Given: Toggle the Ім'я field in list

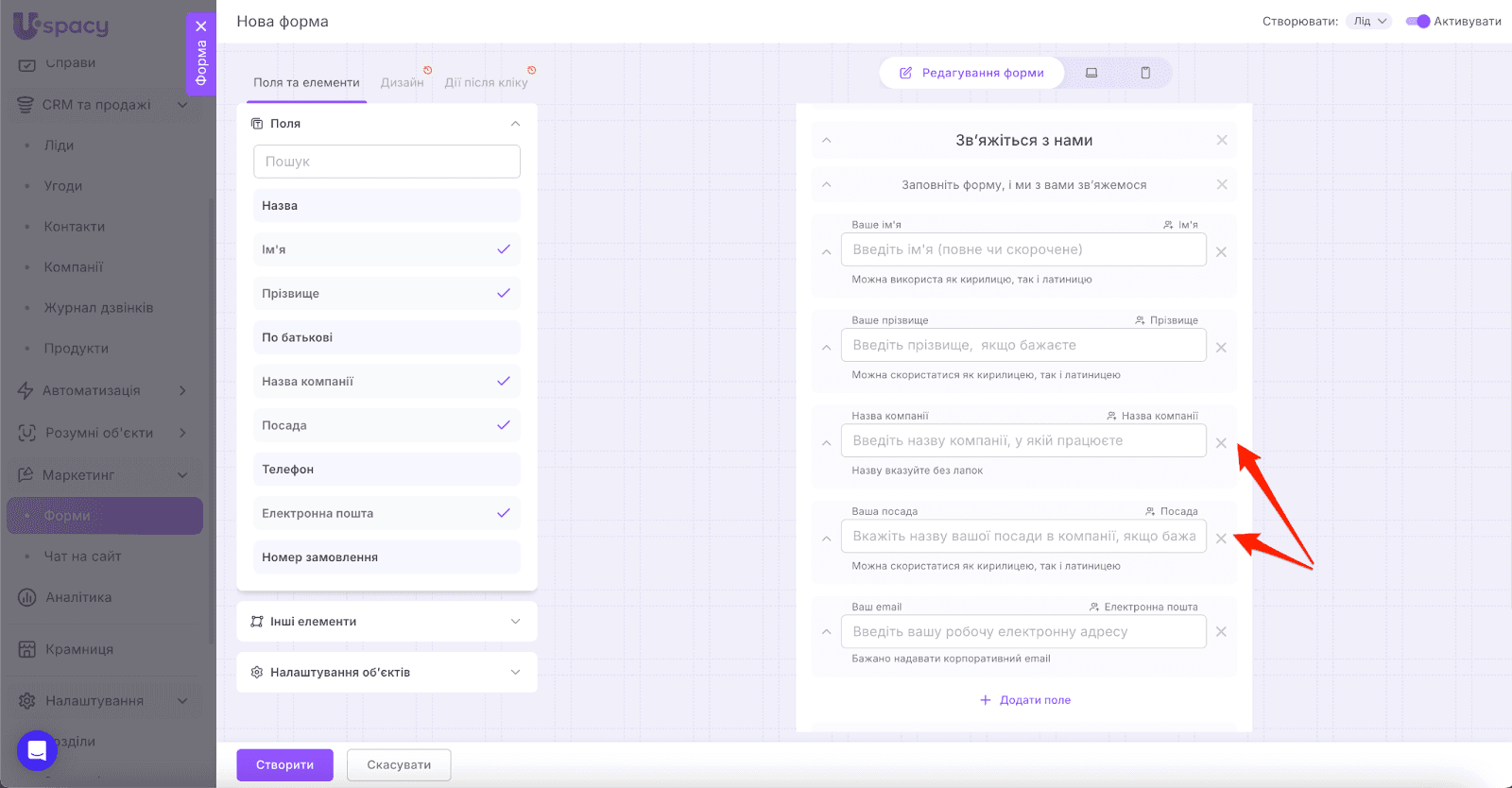Looking at the screenshot, I should pyautogui.click(x=387, y=249).
